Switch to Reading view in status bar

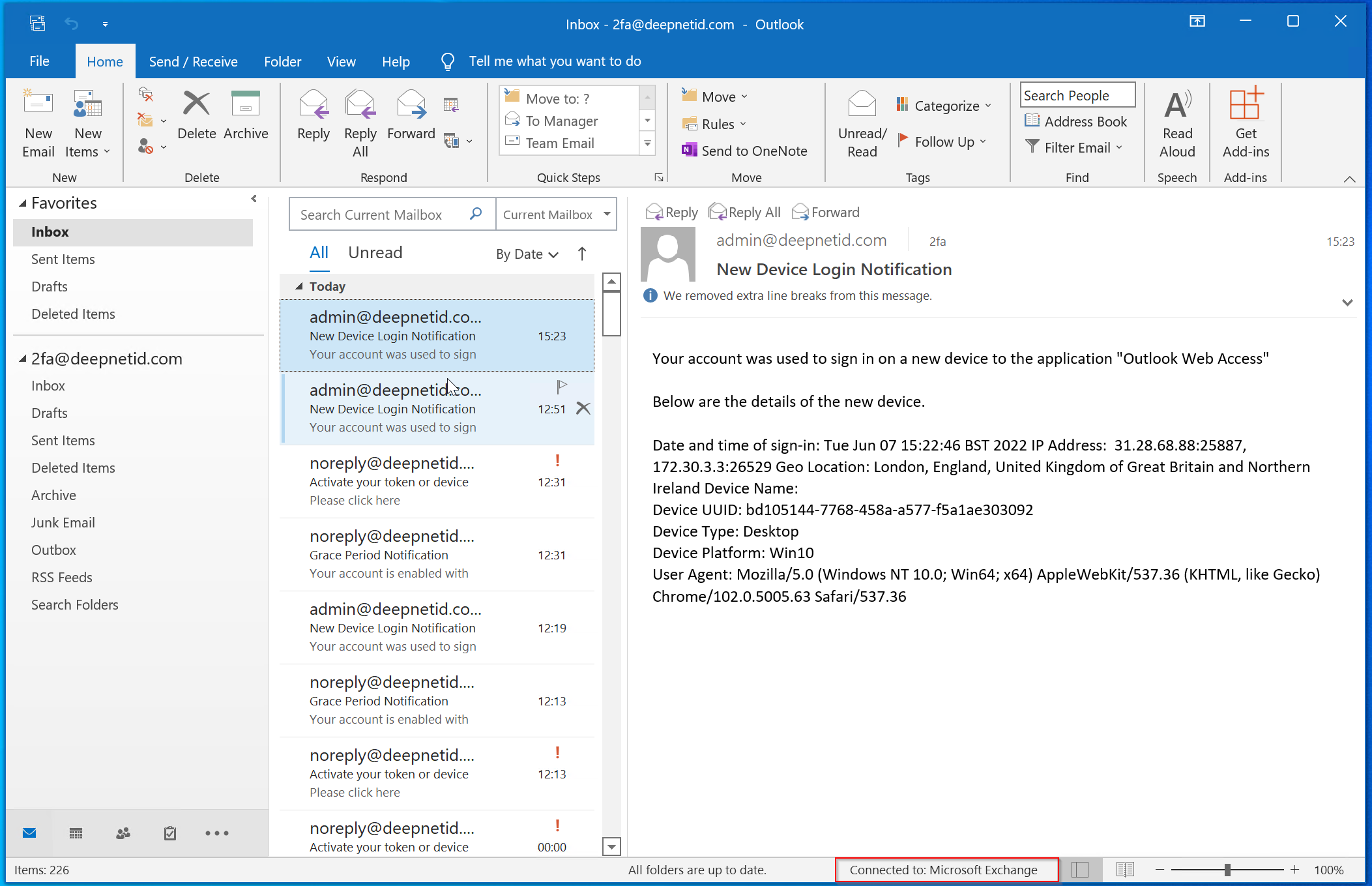(x=1125, y=870)
